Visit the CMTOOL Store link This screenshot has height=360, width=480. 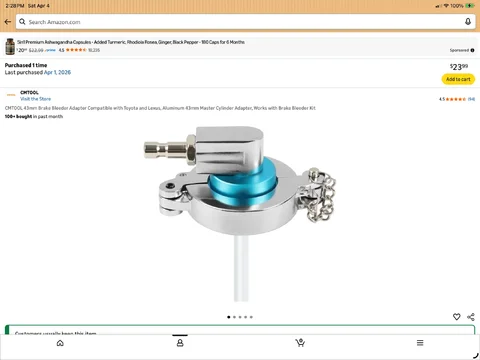(x=36, y=99)
